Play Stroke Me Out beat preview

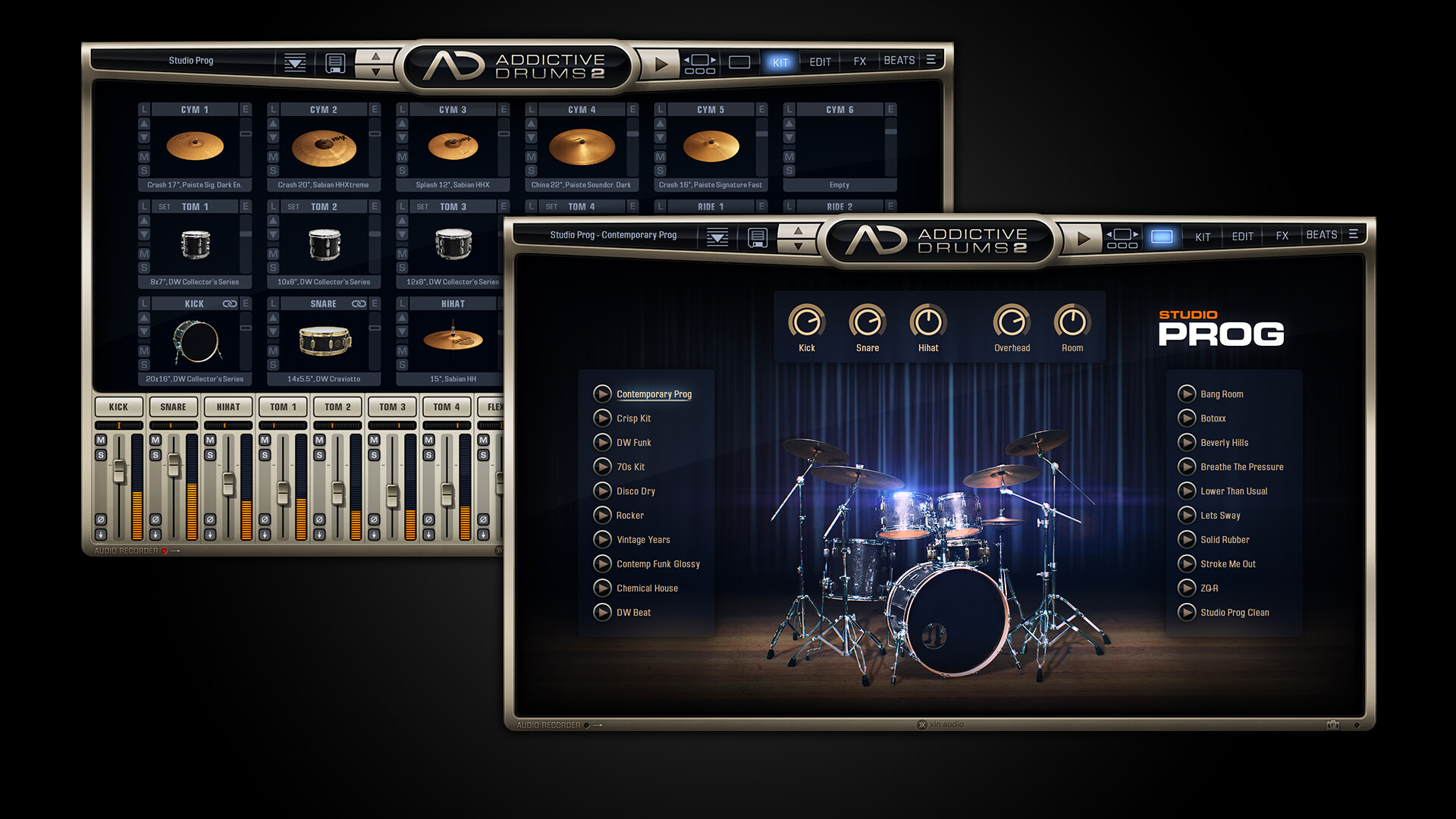click(1187, 563)
